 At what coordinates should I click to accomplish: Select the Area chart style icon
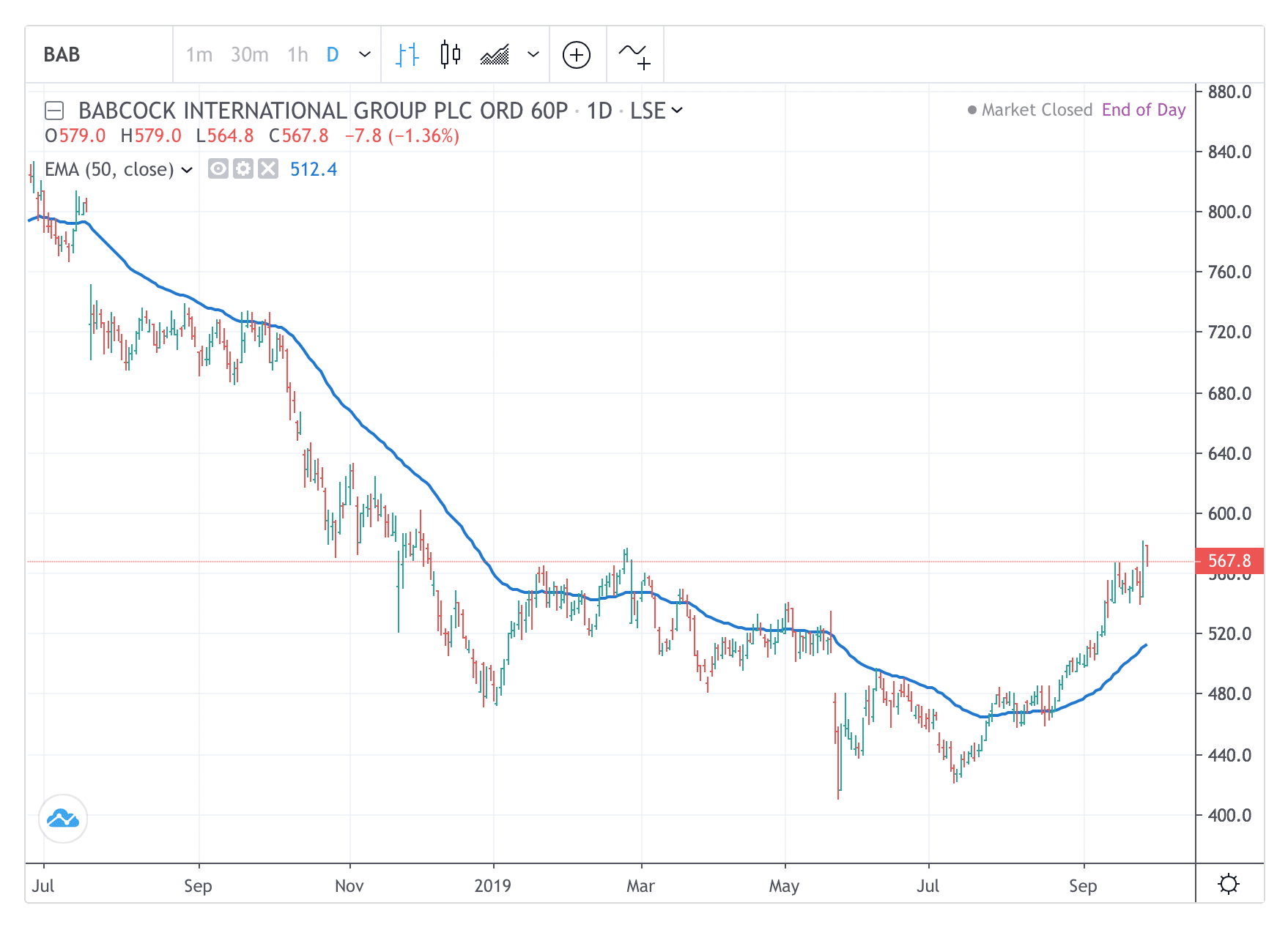495,55
